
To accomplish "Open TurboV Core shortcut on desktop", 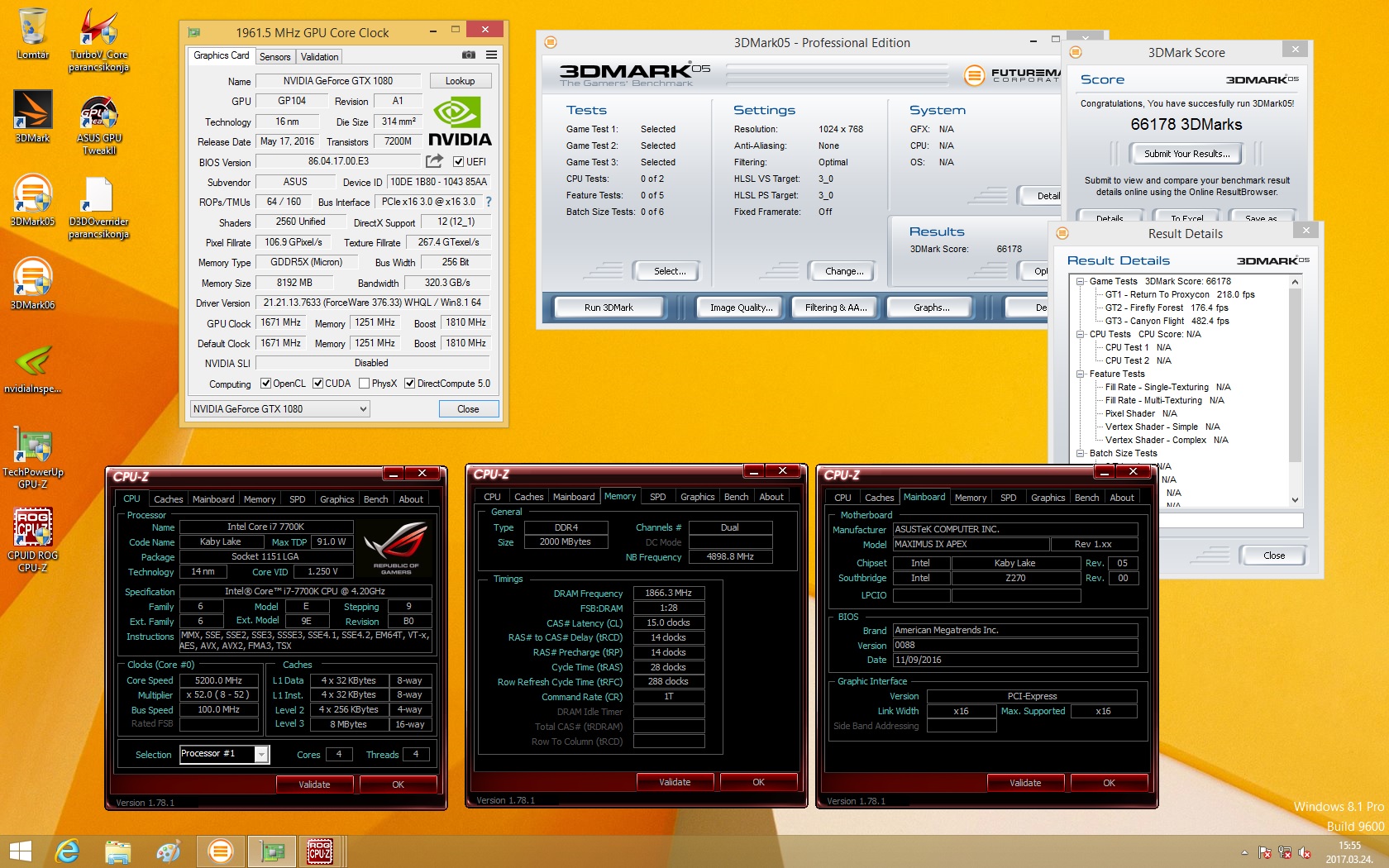I will tap(99, 39).
